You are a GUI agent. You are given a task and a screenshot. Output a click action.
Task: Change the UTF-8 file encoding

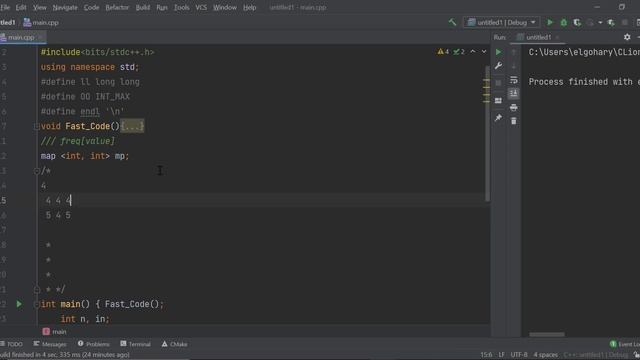(x=519, y=355)
